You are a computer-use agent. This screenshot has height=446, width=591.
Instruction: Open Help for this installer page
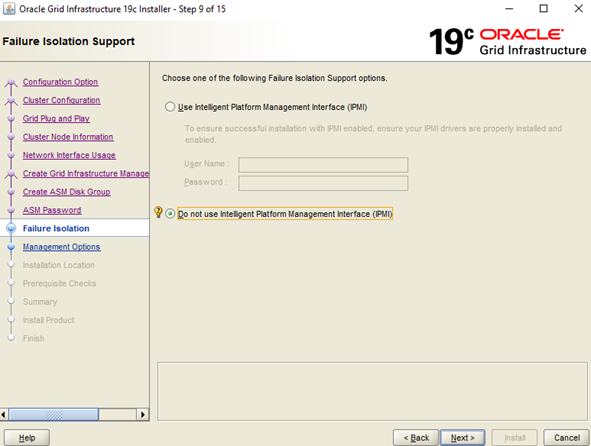coord(27,438)
